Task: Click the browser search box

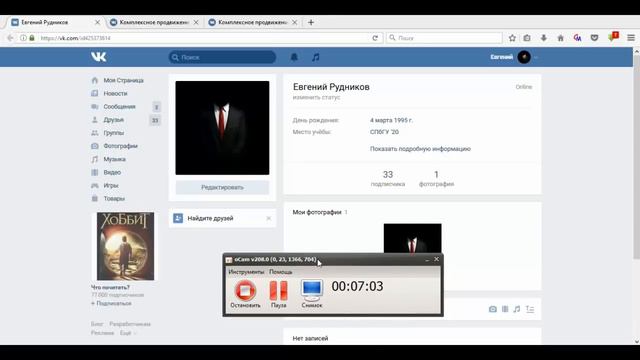Action: (444, 38)
